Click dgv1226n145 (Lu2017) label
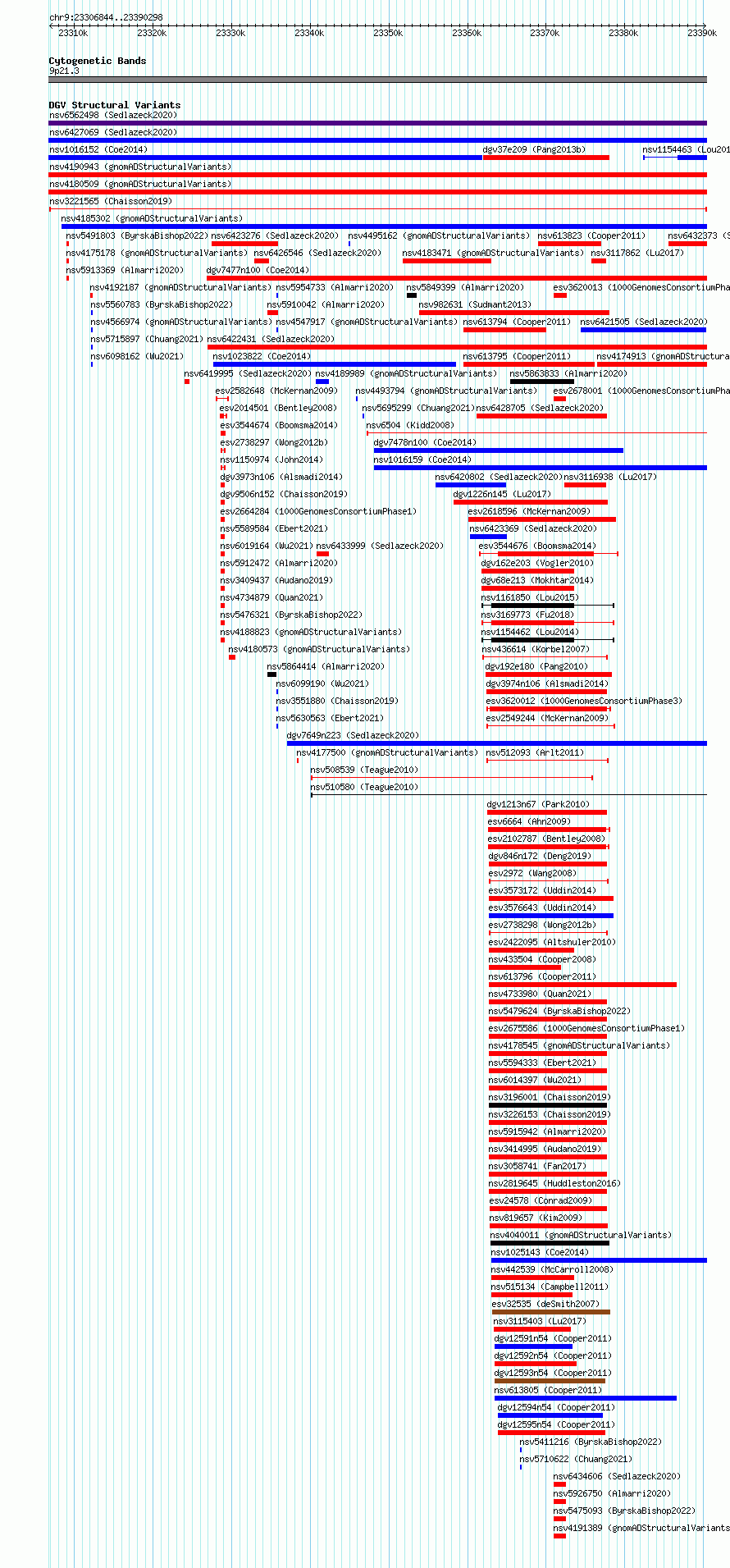 502,494
